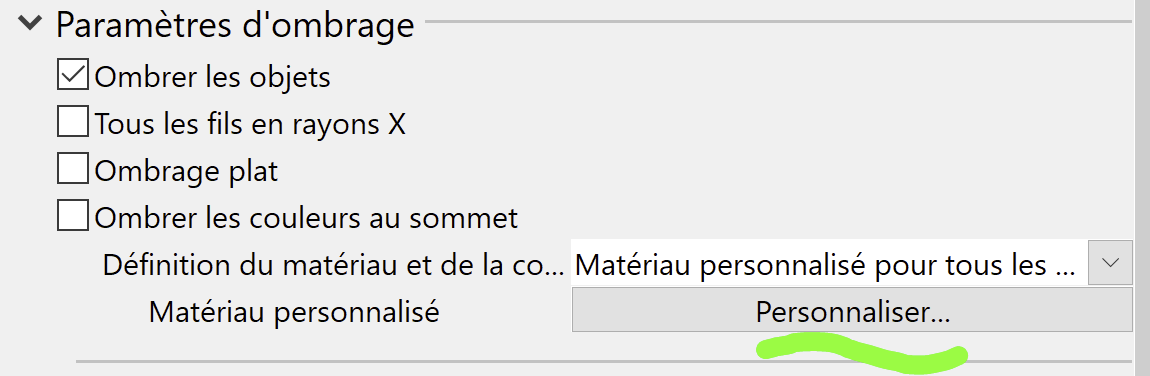
Task: Click the bottom separator line of the shading section
Action: click(604, 361)
